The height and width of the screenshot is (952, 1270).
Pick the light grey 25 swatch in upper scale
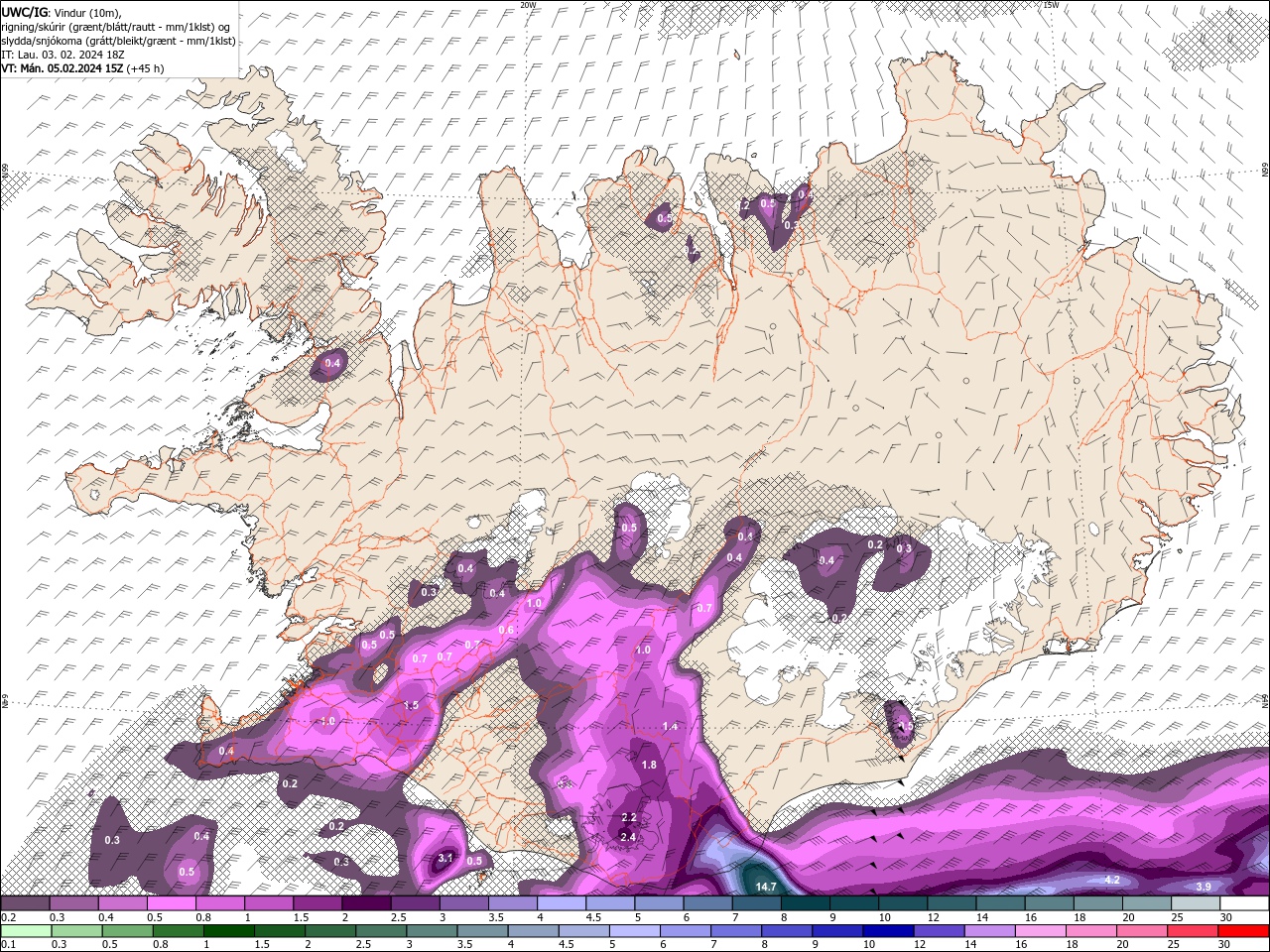(x=1196, y=903)
